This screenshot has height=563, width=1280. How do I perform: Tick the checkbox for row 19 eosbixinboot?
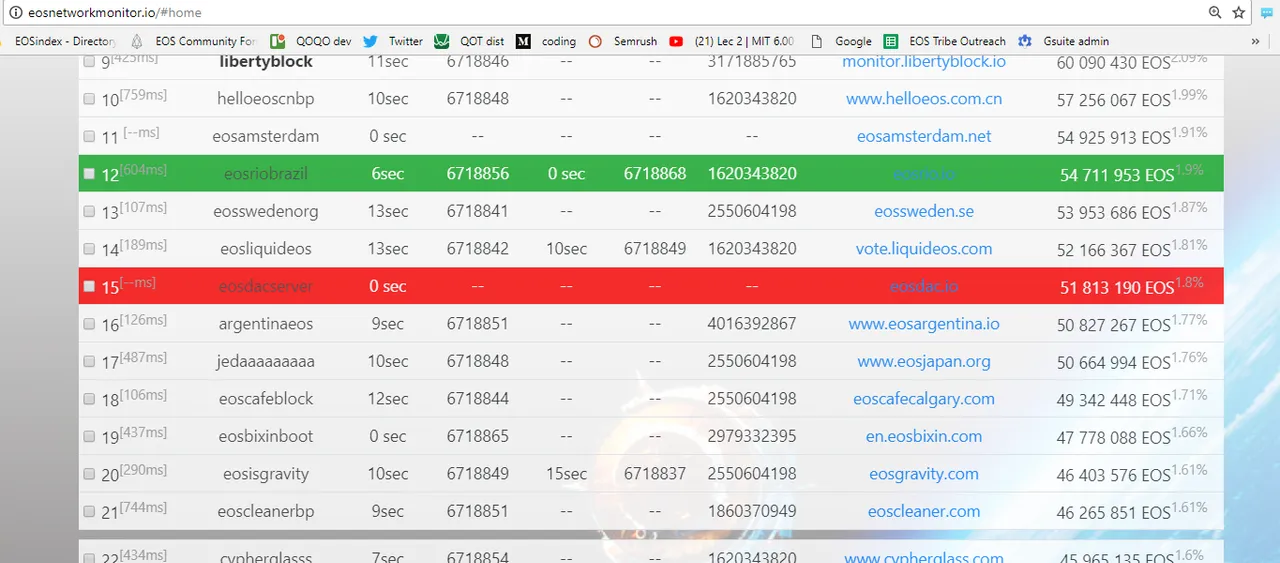[x=89, y=437]
